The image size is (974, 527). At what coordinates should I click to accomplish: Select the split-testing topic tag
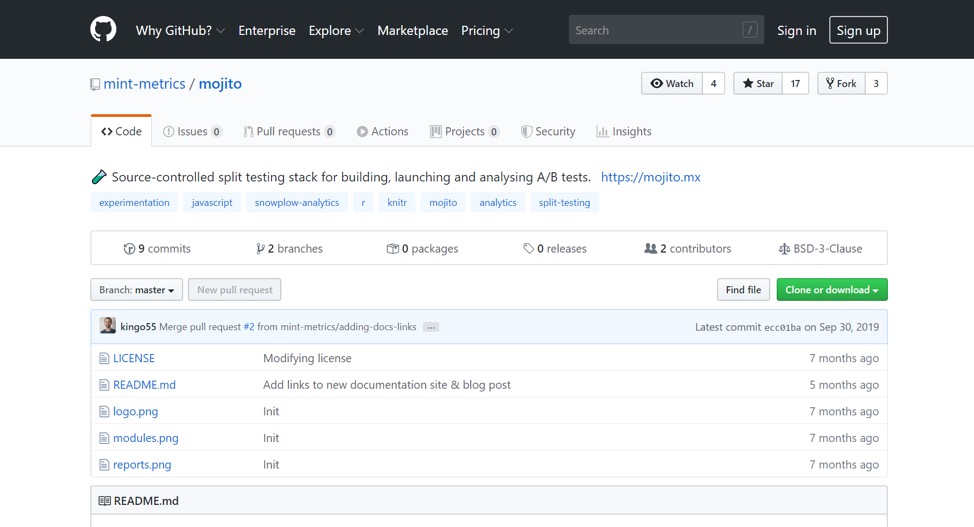(565, 203)
